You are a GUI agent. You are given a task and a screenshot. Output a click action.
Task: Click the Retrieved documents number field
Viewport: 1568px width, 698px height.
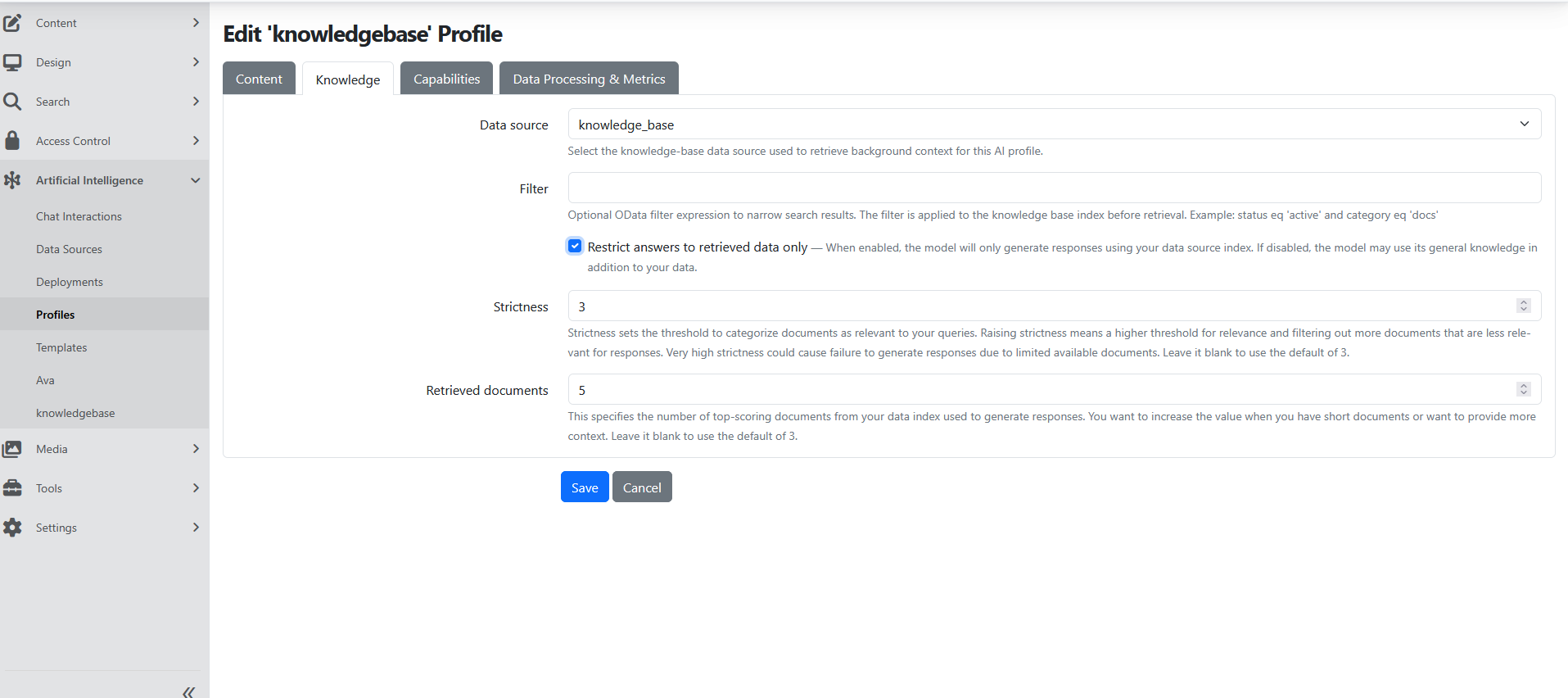(1055, 389)
